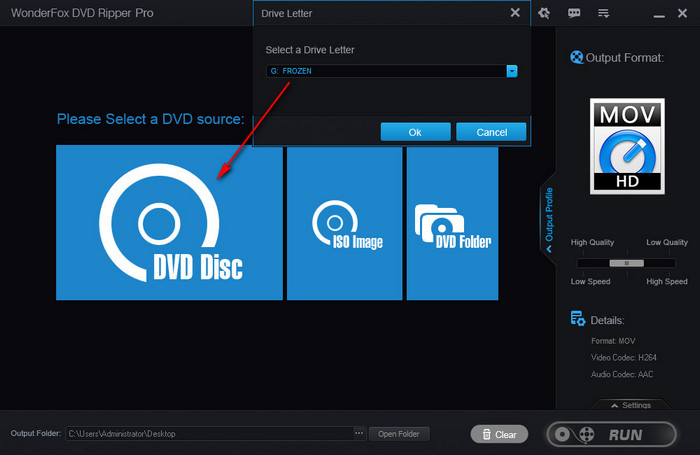Choose ISO Image as source

point(345,223)
